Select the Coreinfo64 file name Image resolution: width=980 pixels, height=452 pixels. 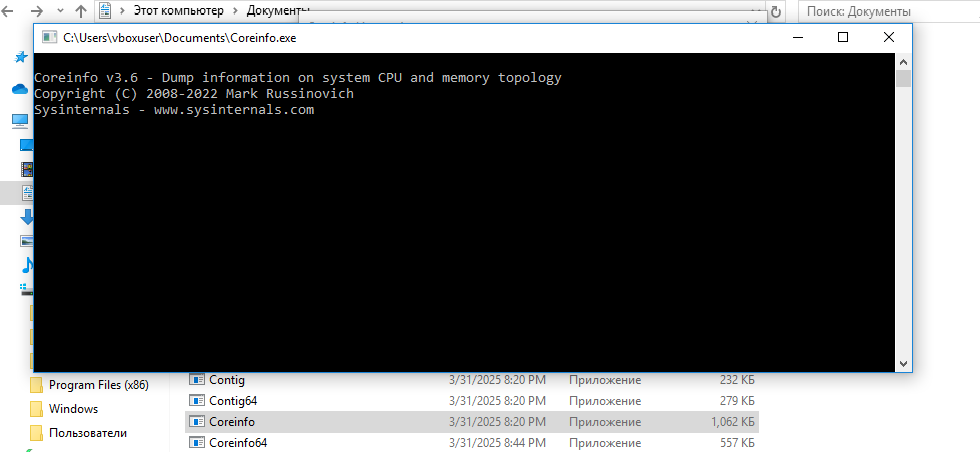[238, 443]
